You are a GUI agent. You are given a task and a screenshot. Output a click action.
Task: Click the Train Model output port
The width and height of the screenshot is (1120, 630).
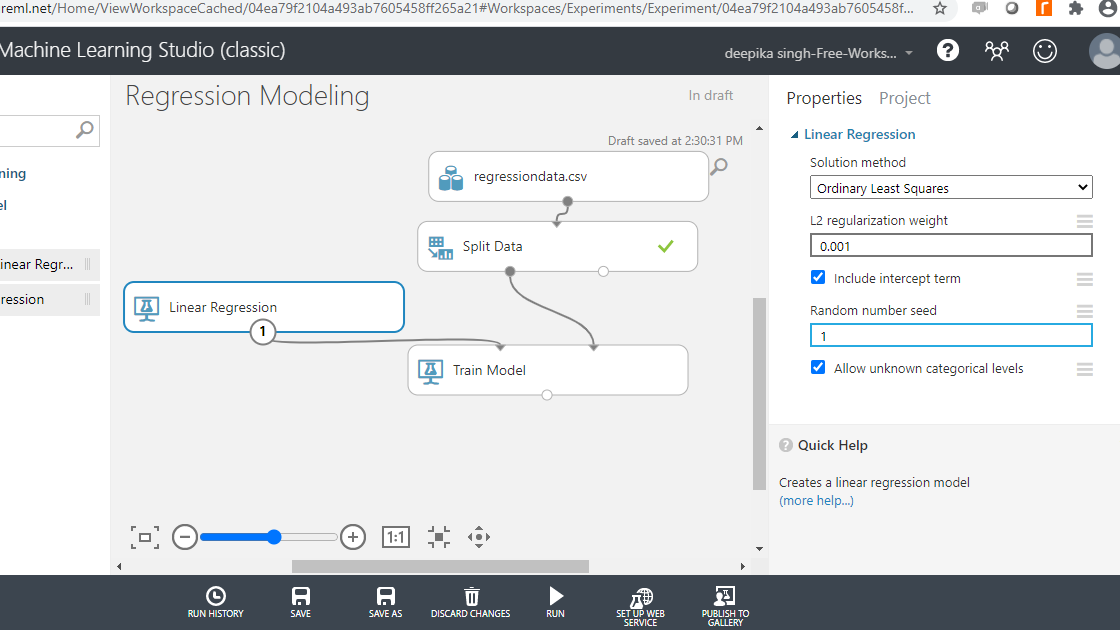pos(547,395)
